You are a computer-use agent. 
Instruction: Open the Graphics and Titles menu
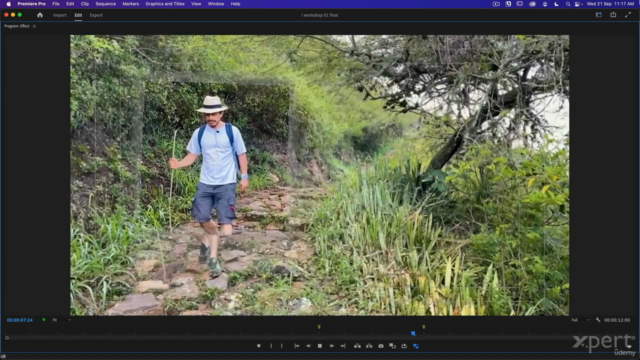[x=165, y=4]
